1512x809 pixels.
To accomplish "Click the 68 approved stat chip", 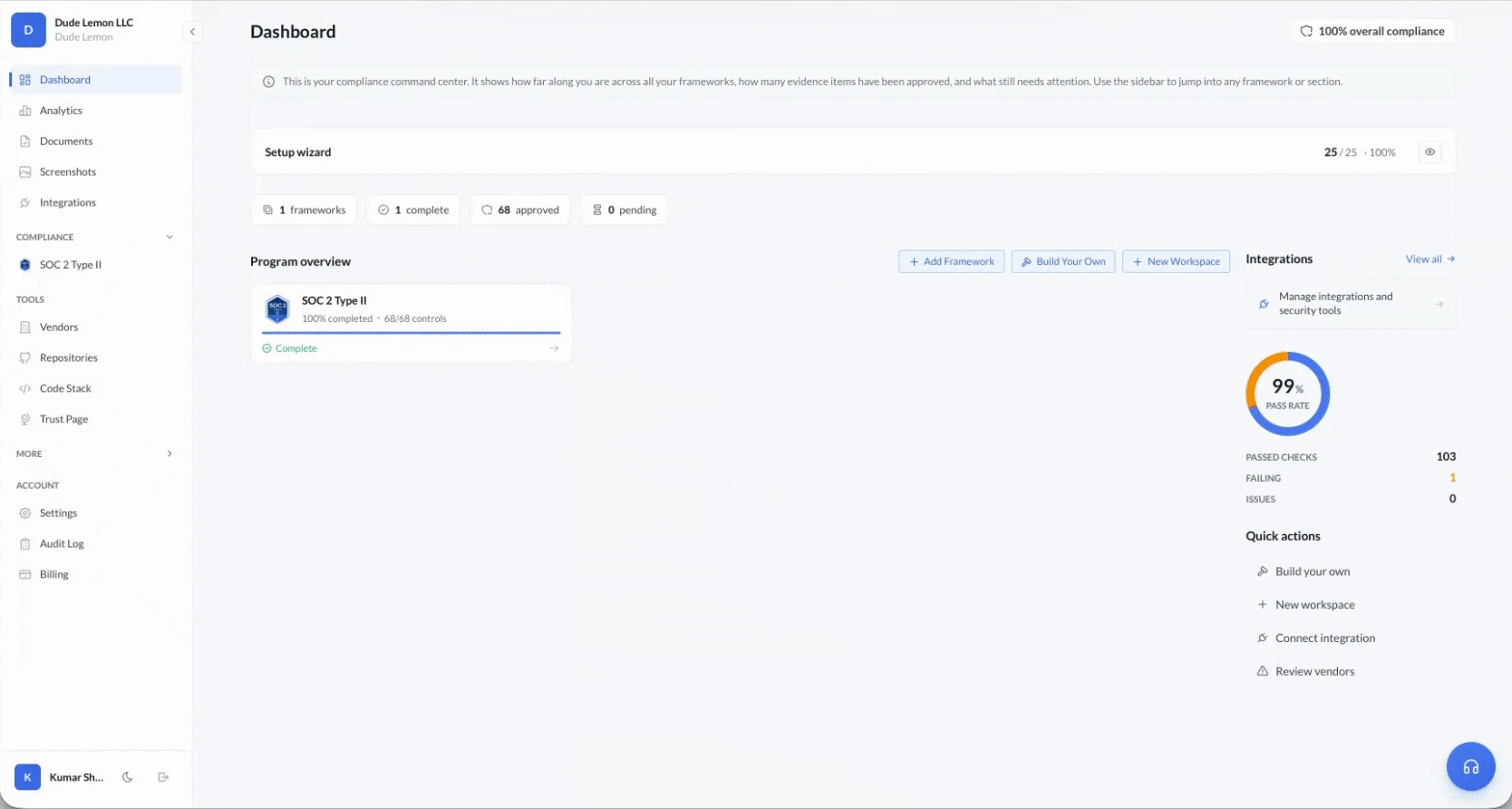I will (x=520, y=210).
